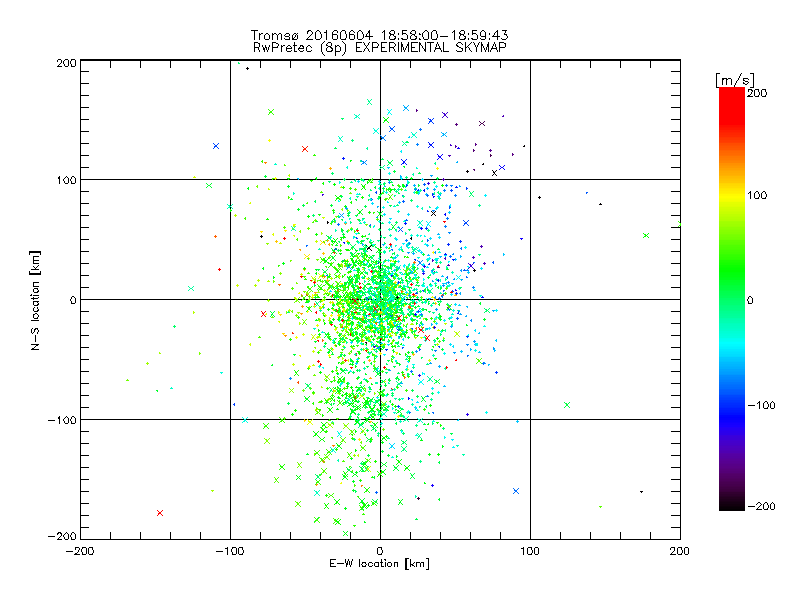Pick the red region of the colorbar
The image size is (800, 600).
click(x=732, y=105)
